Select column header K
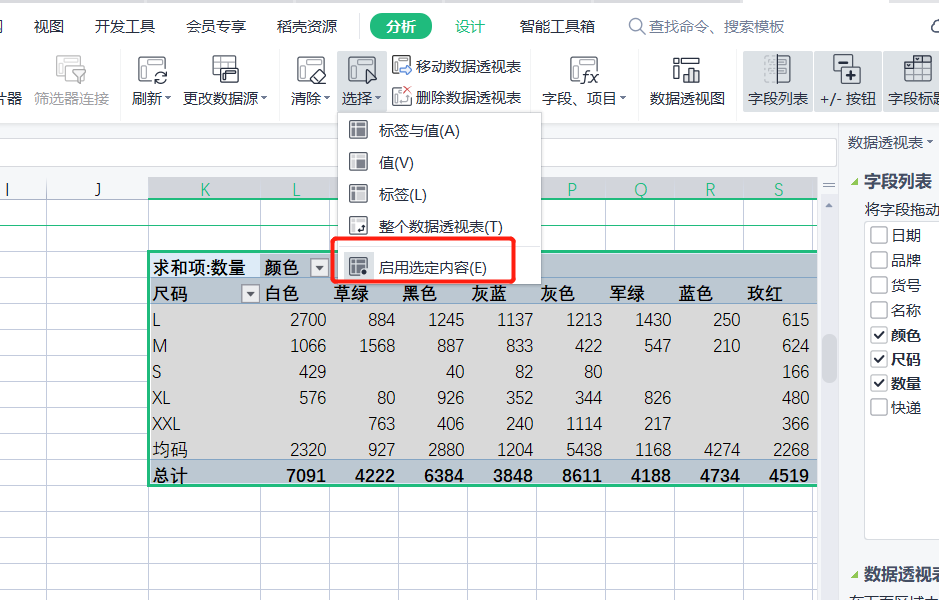 205,189
